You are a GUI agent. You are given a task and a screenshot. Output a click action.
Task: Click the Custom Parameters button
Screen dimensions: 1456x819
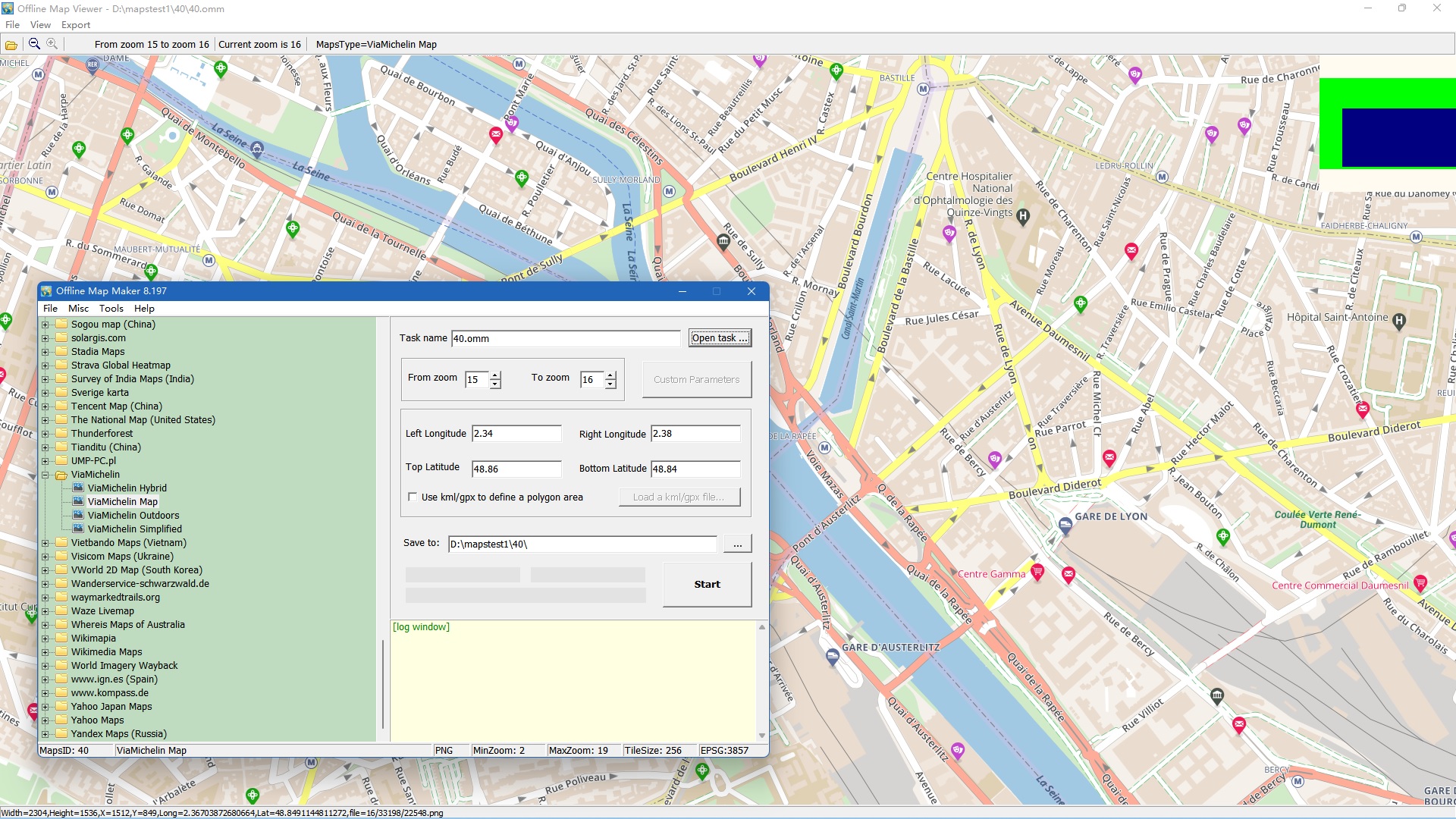point(696,380)
